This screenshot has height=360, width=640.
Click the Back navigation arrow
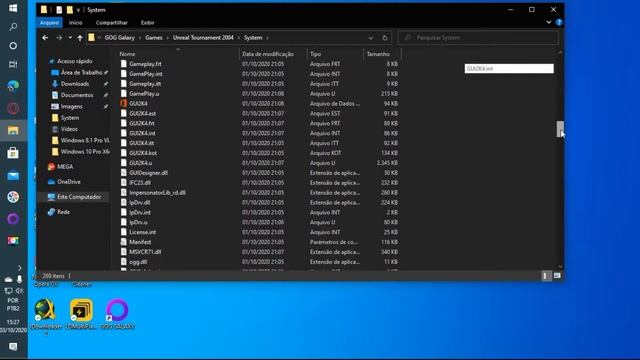coord(45,38)
